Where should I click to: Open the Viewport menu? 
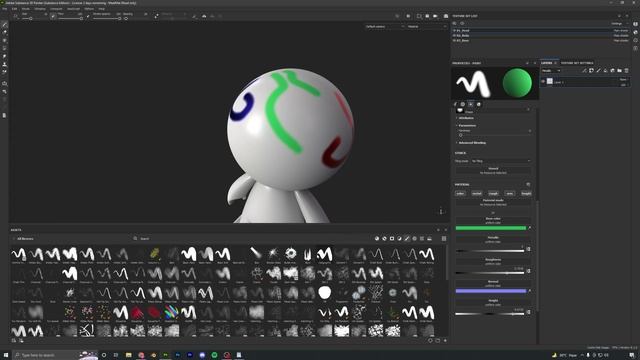tap(56, 9)
